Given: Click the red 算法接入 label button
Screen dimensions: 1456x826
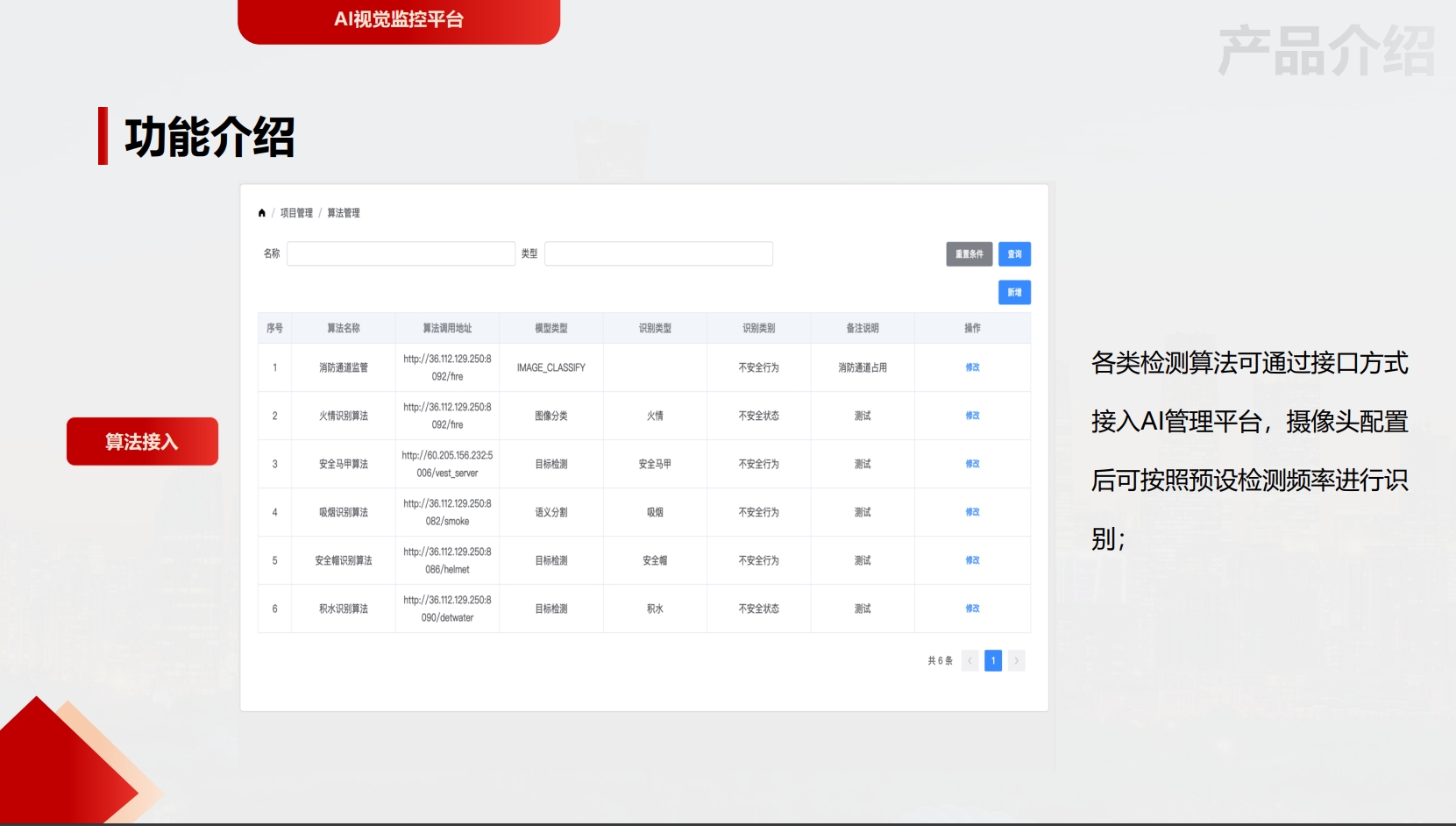Looking at the screenshot, I should point(142,442).
